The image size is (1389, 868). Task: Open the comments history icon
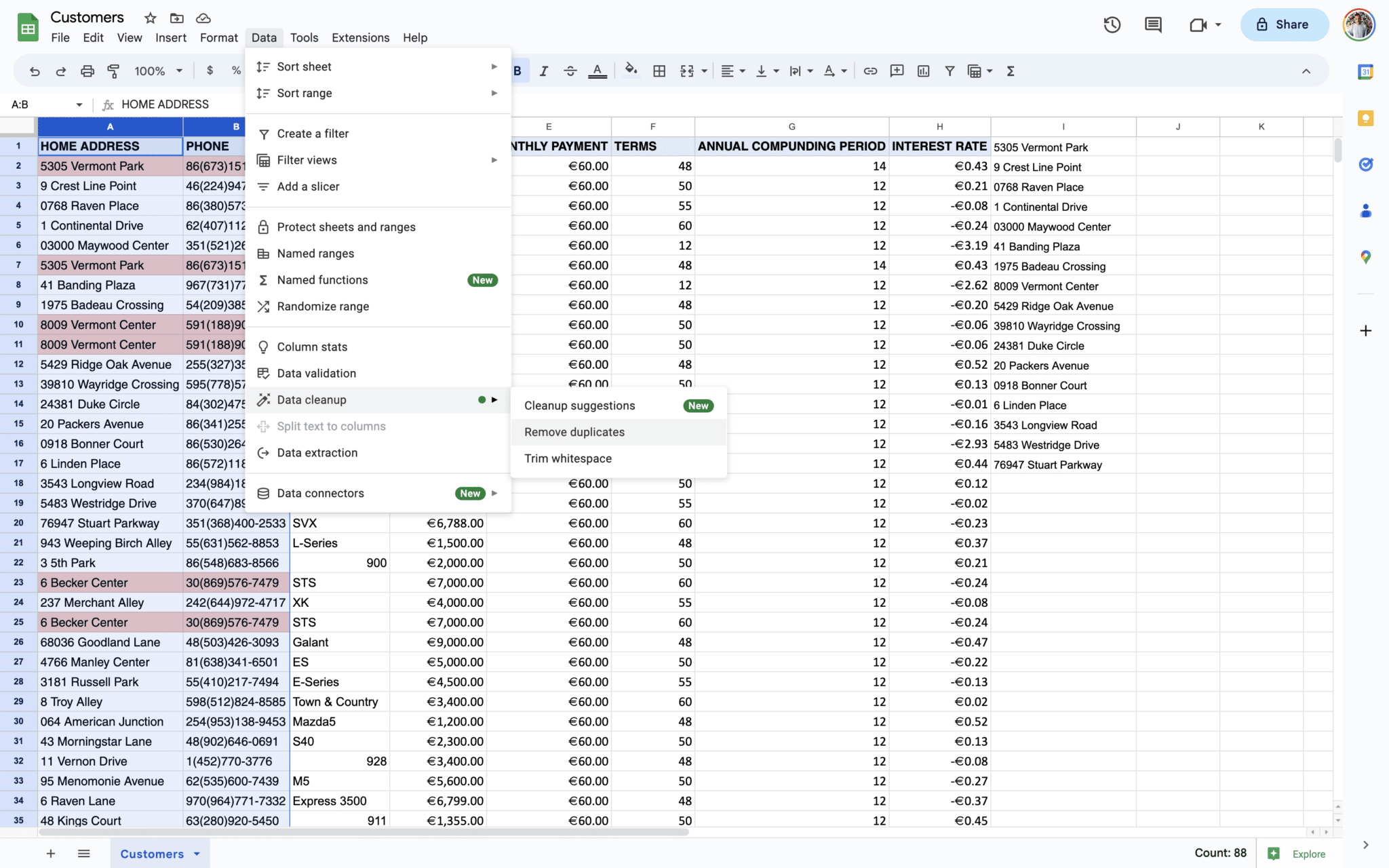[1153, 25]
